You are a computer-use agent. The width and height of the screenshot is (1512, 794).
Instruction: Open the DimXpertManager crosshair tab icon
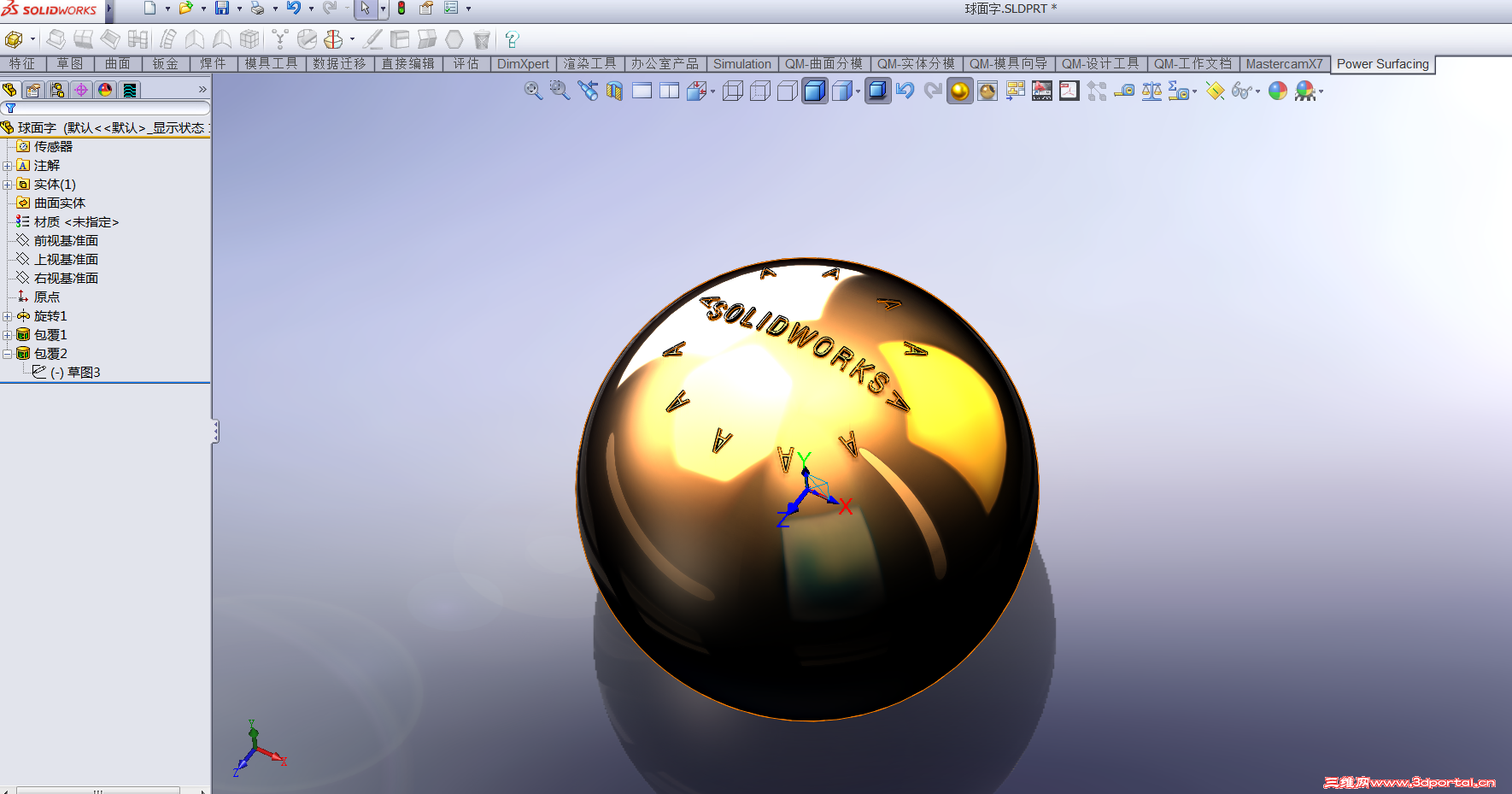point(81,90)
